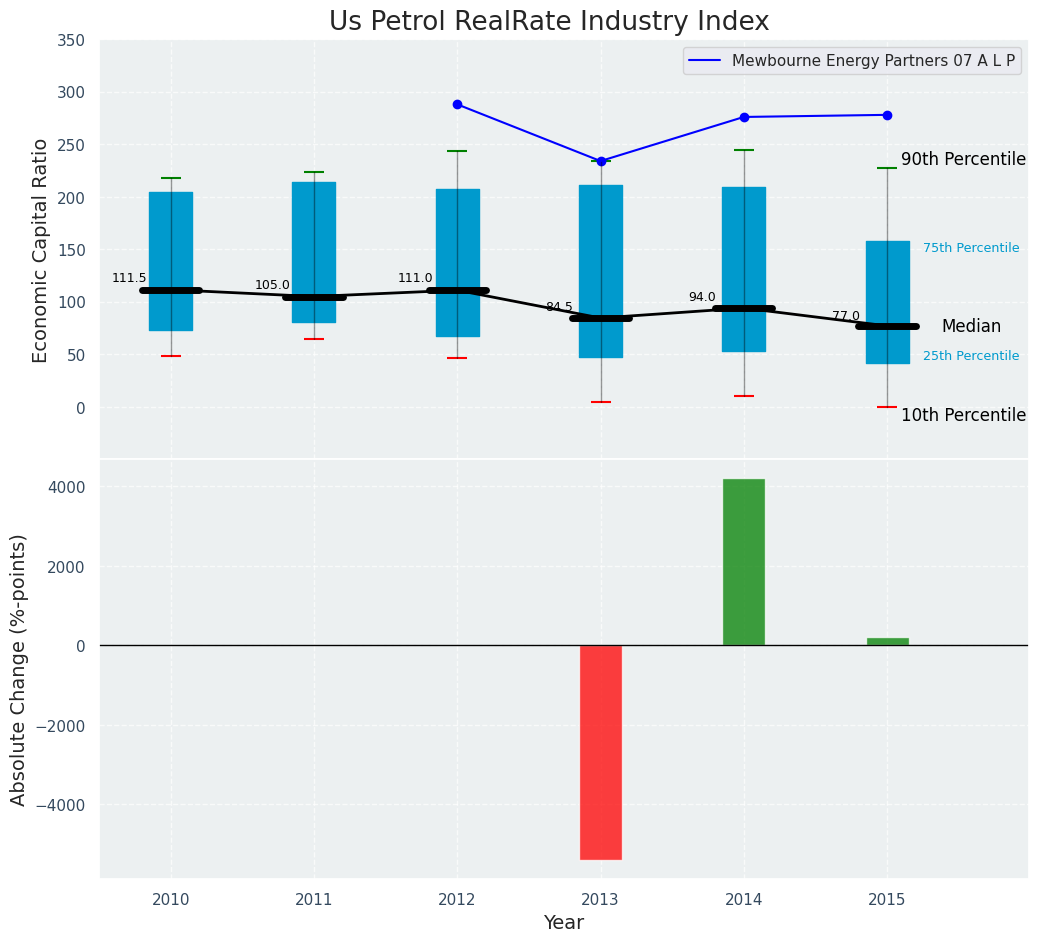Click the Year axis title
The image size is (1039, 942).
coord(564,923)
